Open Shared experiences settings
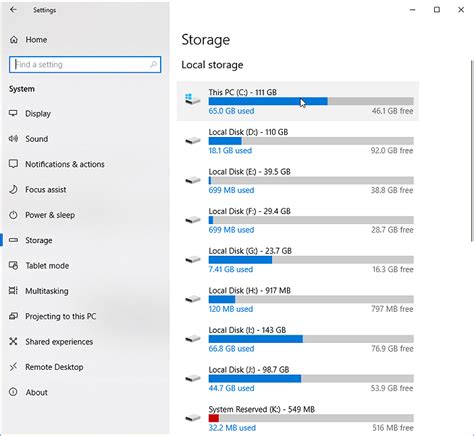474x436 pixels. click(x=59, y=342)
